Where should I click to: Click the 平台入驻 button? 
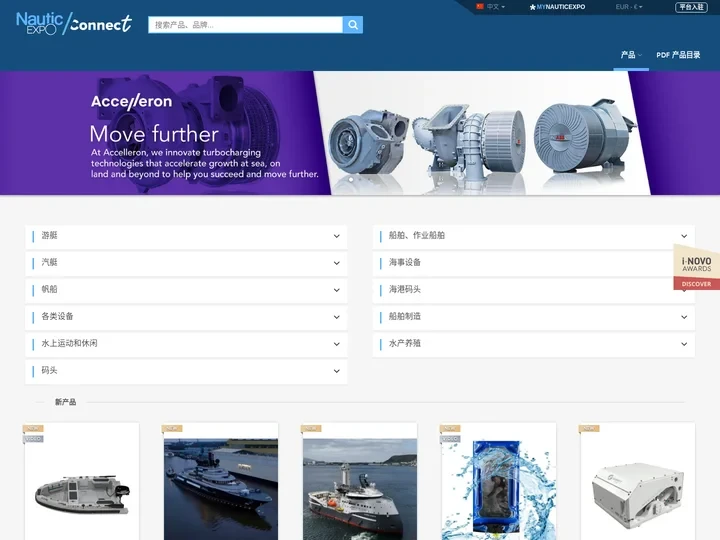(691, 7)
